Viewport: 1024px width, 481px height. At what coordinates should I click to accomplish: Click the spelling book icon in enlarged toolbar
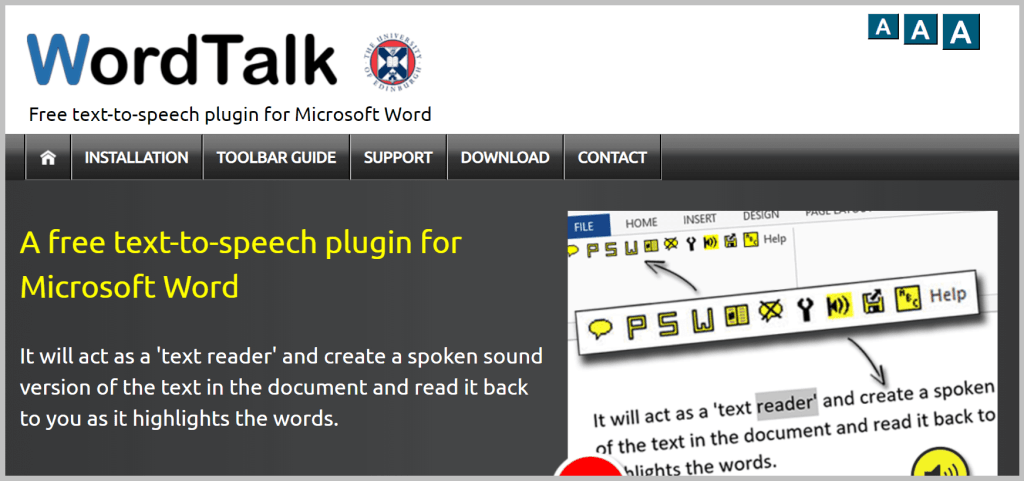coord(737,315)
